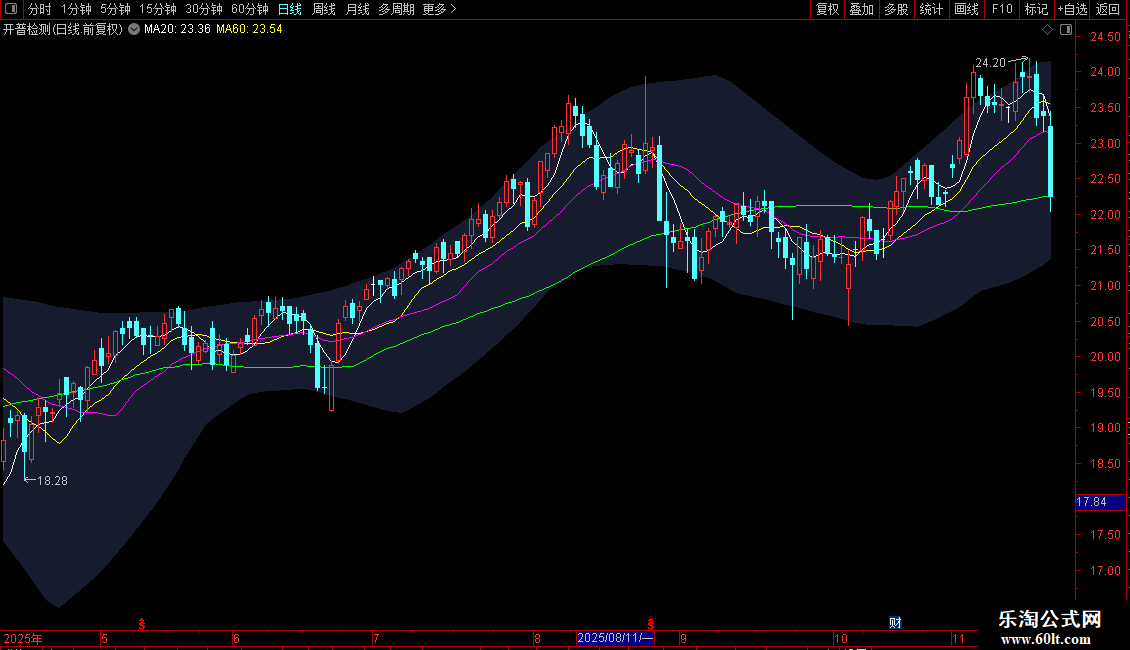This screenshot has height=650, width=1130.
Task: Open the 复权 adjustment menu
Action: pyautogui.click(x=827, y=9)
